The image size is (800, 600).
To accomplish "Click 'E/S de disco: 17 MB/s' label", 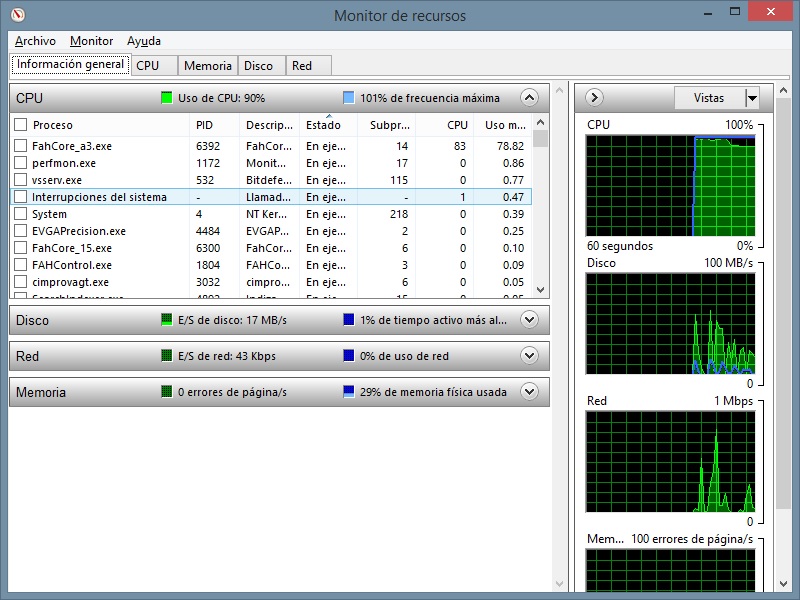I will click(232, 320).
